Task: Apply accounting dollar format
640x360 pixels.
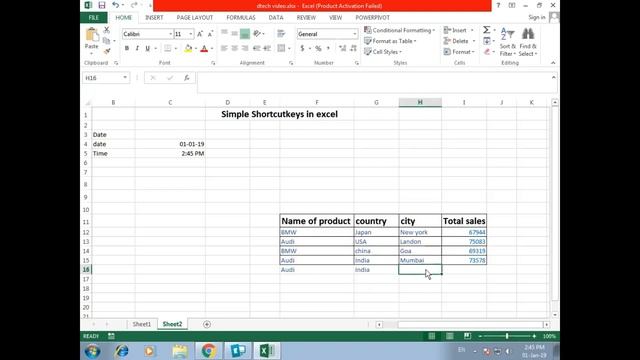Action: [x=302, y=48]
